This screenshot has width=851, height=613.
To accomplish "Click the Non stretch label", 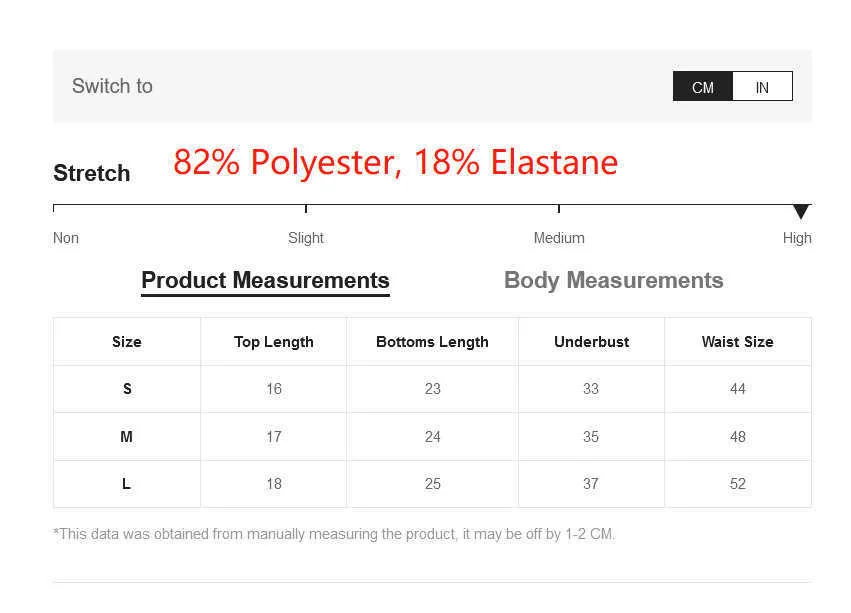I will [66, 238].
